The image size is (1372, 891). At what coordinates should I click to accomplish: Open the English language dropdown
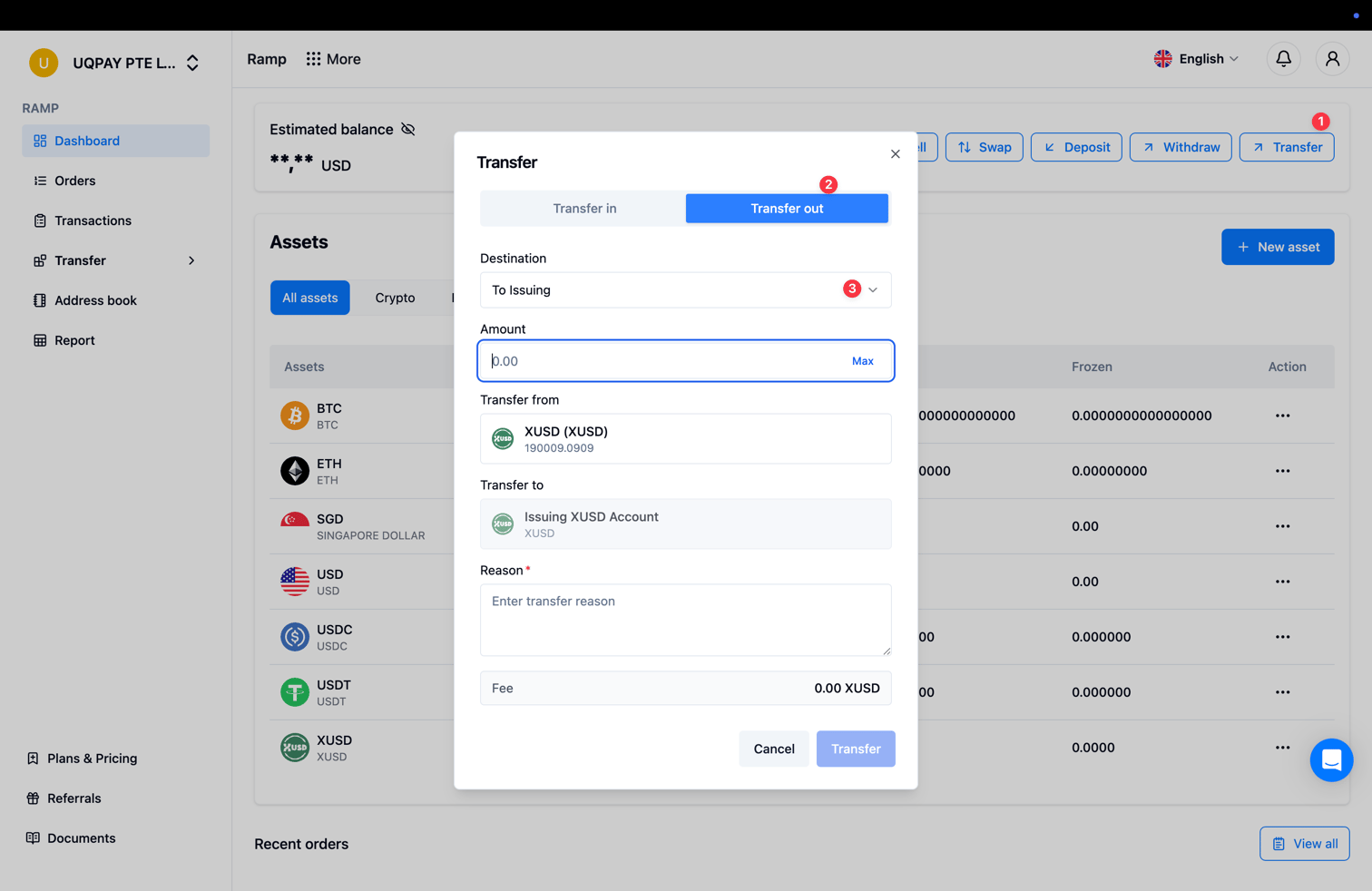click(1196, 59)
